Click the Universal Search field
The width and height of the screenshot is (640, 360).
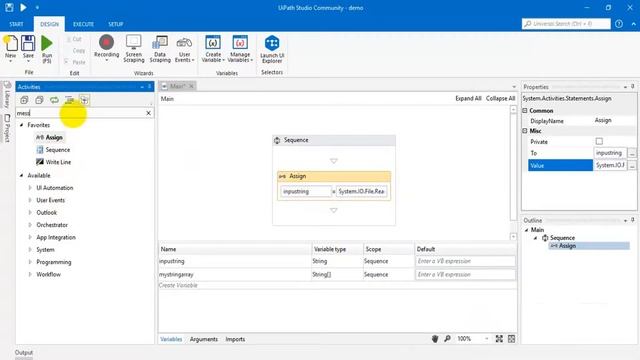coord(566,24)
